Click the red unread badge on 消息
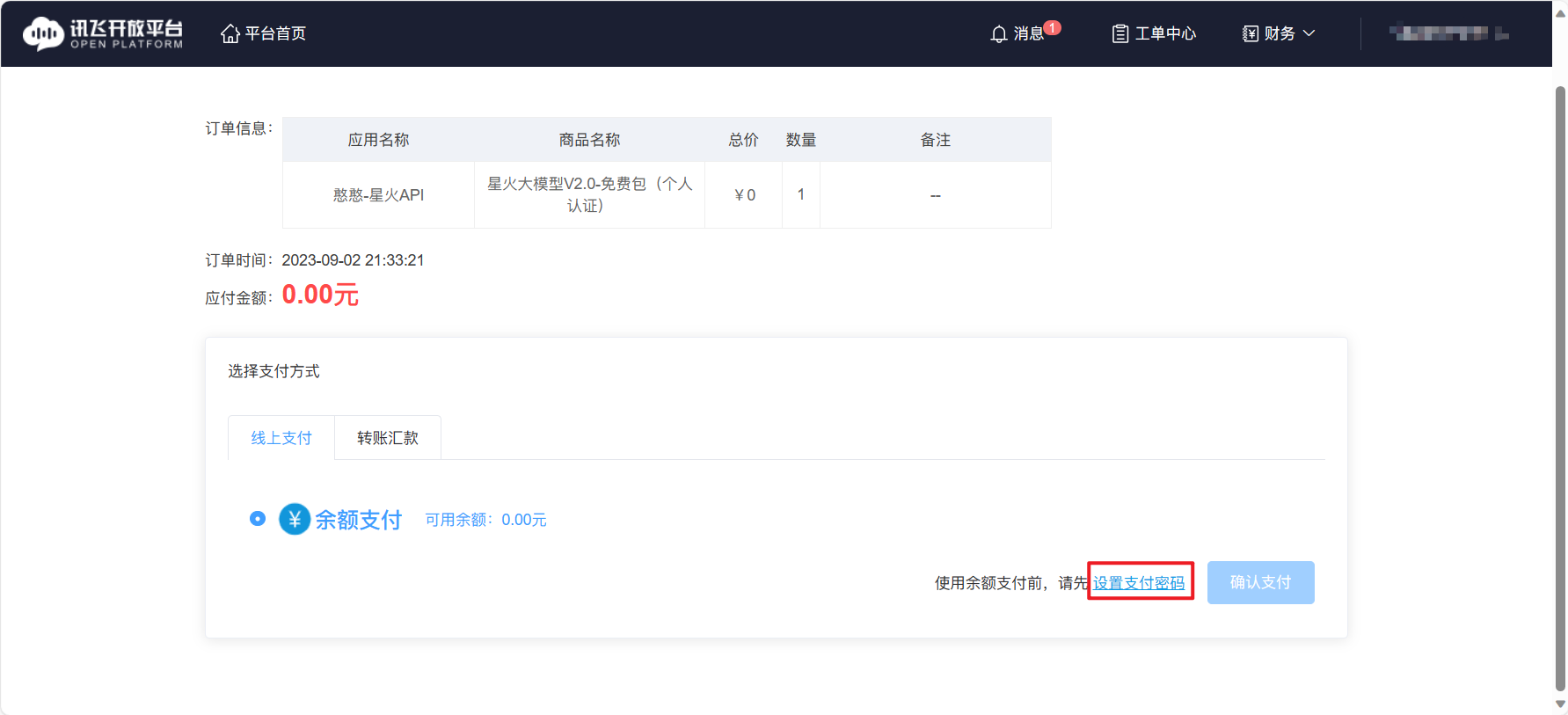This screenshot has height=715, width=1568. click(1053, 28)
